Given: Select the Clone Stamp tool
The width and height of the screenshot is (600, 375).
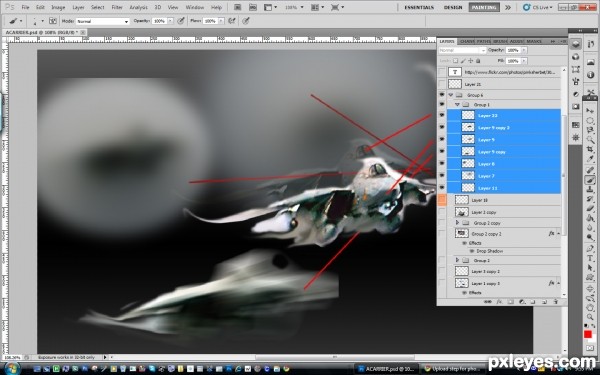Looking at the screenshot, I should [590, 190].
